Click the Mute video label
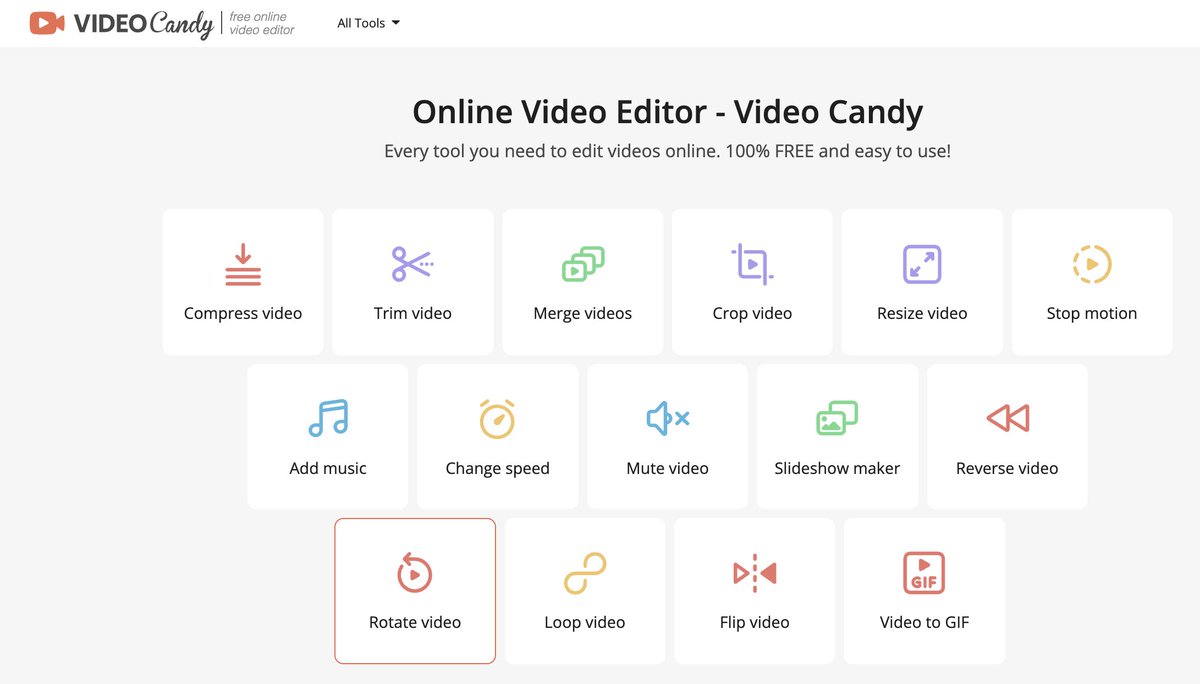Image resolution: width=1200 pixels, height=684 pixels. [x=667, y=468]
